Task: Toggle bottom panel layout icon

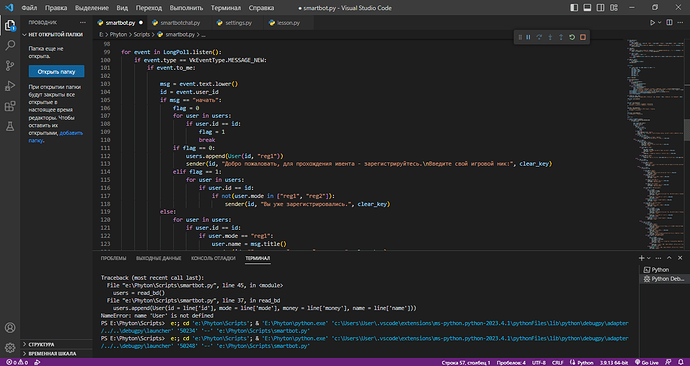Action: [587, 7]
